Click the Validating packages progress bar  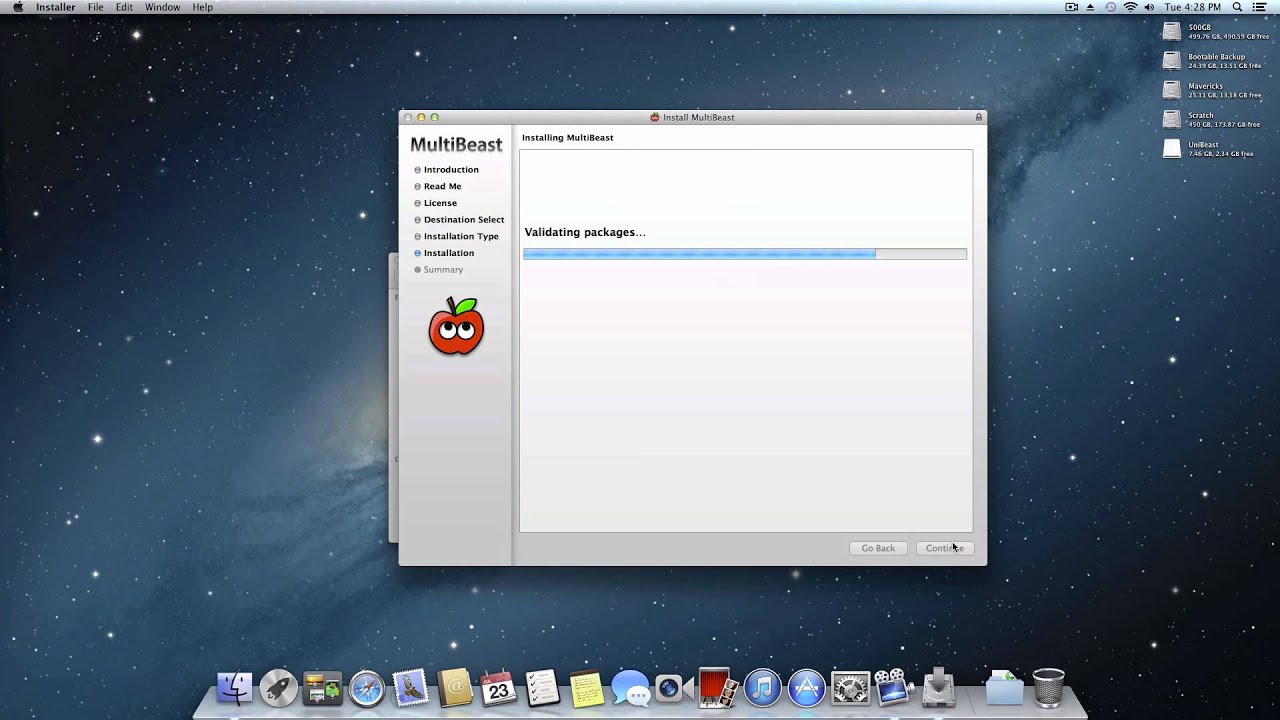[745, 254]
